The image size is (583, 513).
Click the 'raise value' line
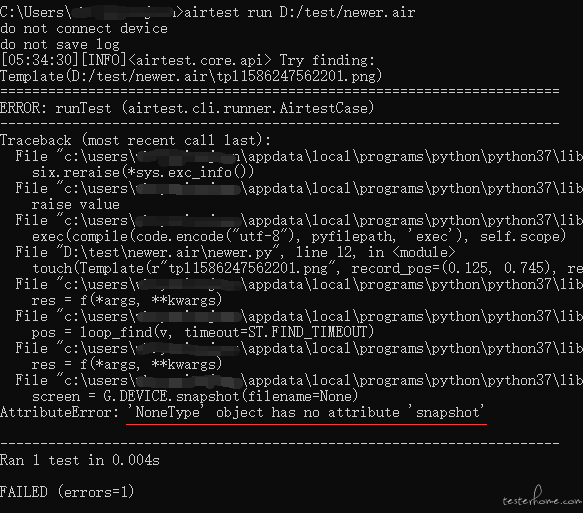coord(76,204)
